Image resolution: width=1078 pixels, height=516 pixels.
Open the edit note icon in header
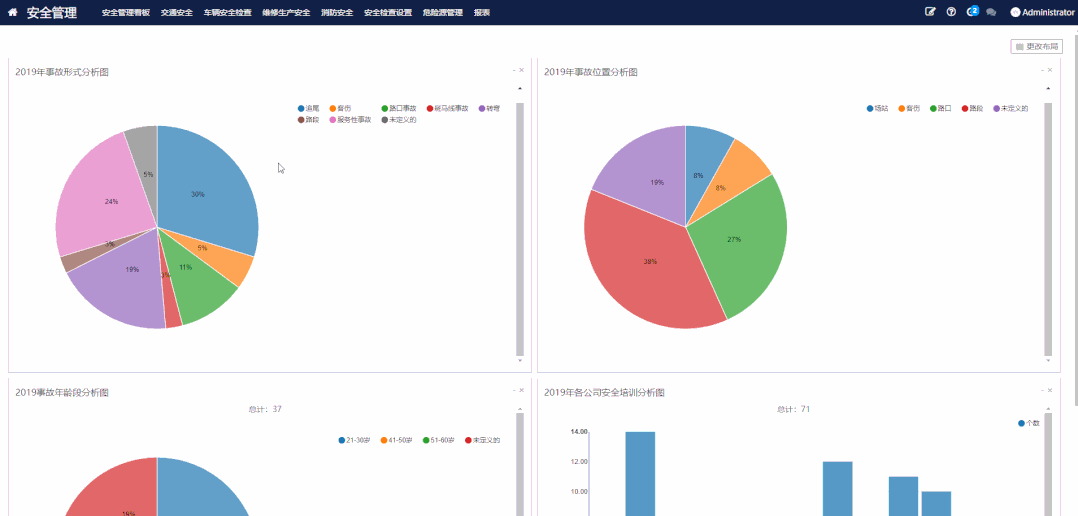coord(930,12)
